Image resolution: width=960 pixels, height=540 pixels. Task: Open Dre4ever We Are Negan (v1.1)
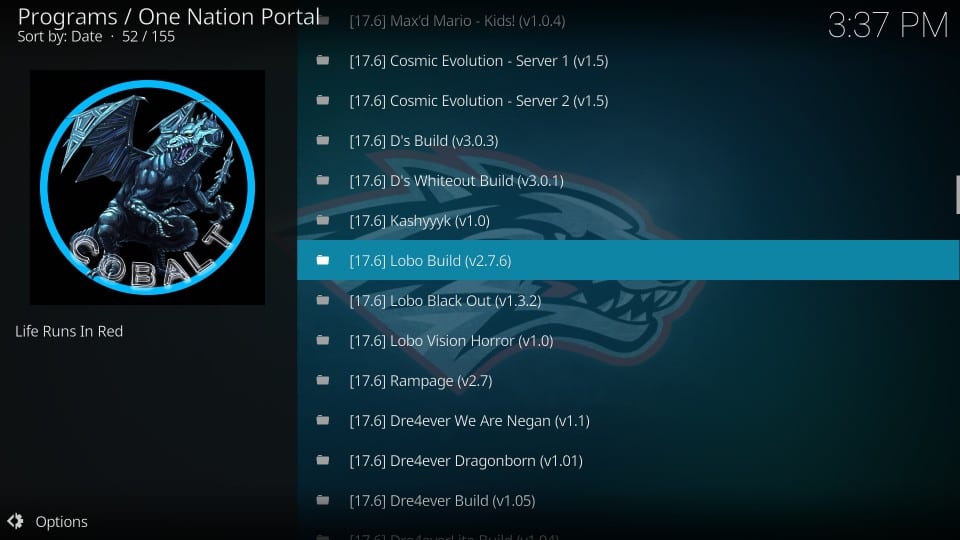pyautogui.click(x=628, y=421)
